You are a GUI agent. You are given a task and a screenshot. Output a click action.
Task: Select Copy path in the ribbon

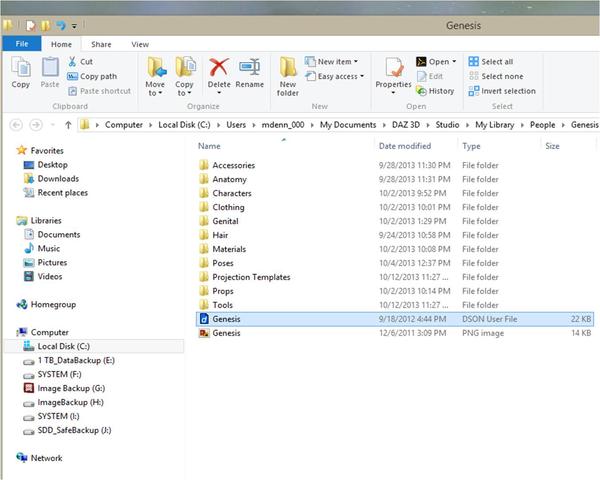pos(92,76)
